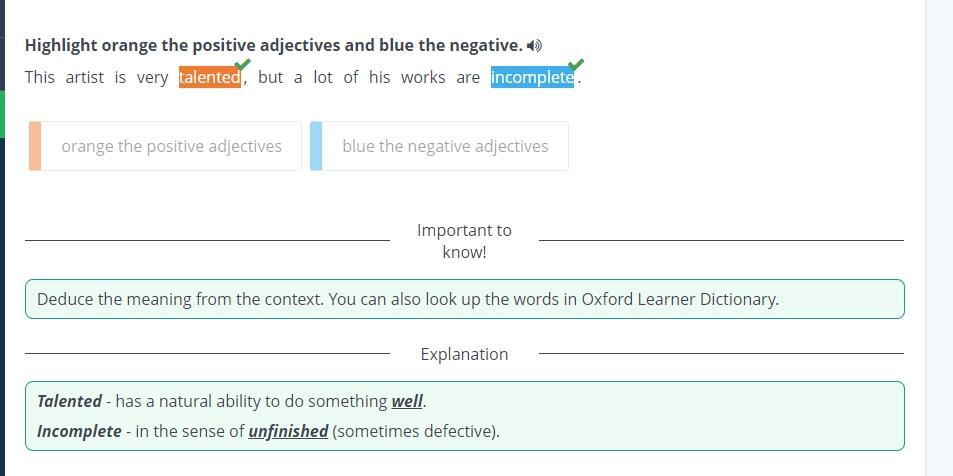Click the underlined word "unfinished" in Explanation
The height and width of the screenshot is (476, 953).
pyautogui.click(x=288, y=431)
